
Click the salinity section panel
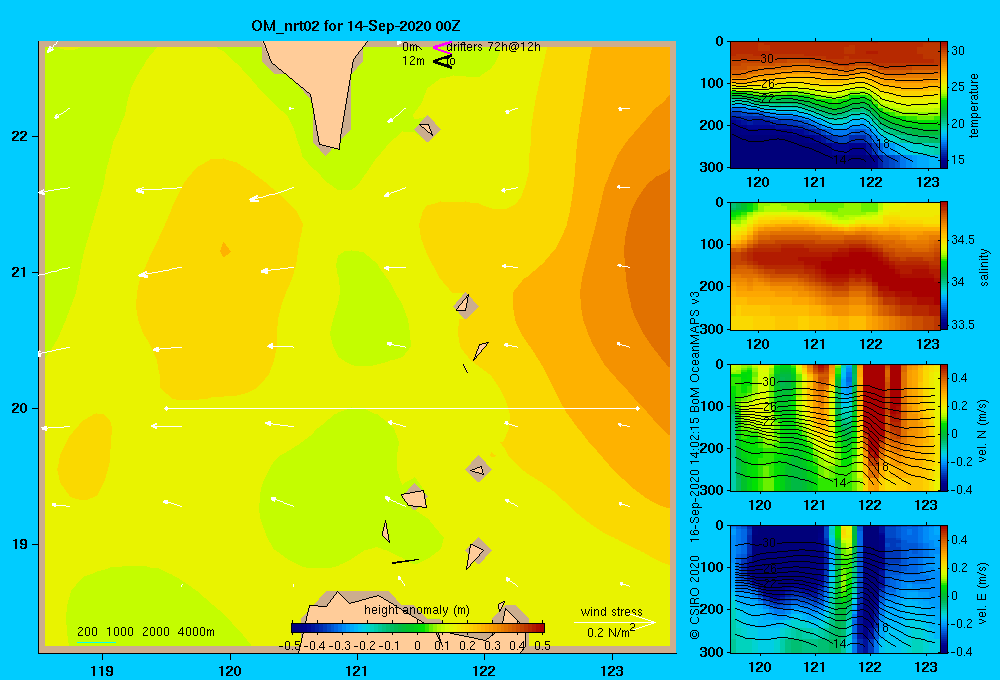(835, 266)
